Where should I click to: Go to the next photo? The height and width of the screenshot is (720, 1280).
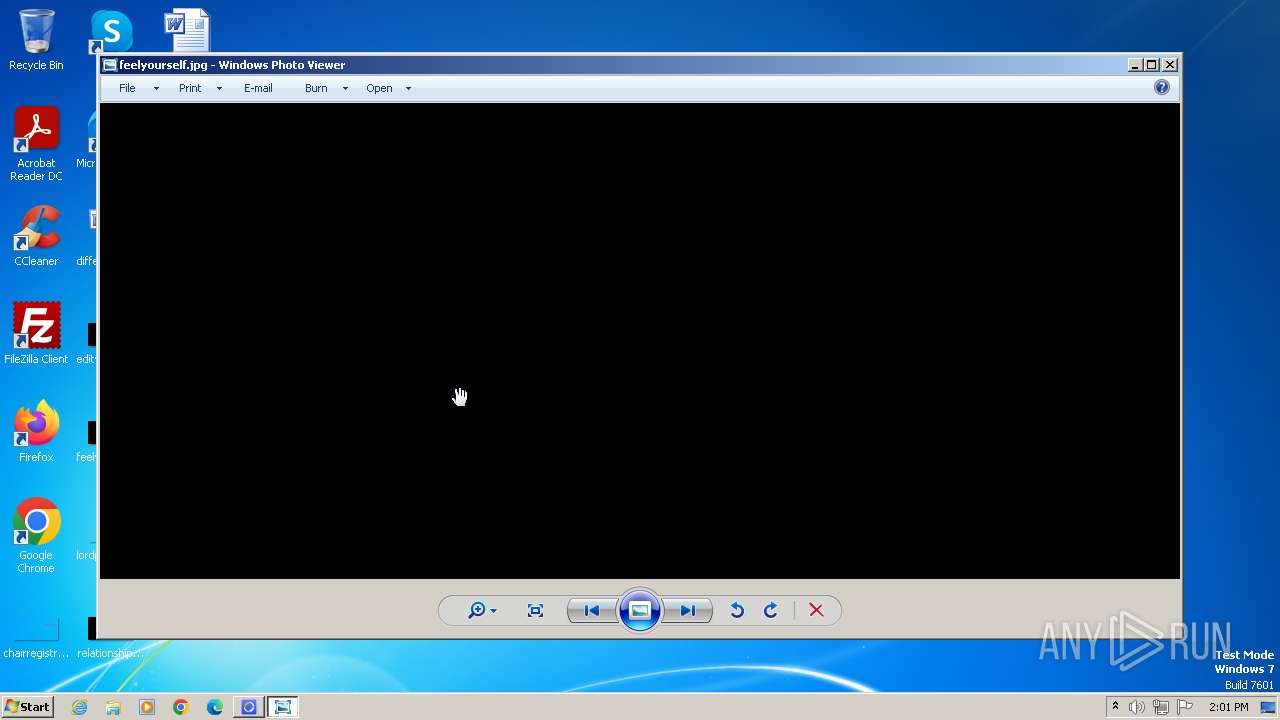pyautogui.click(x=688, y=610)
